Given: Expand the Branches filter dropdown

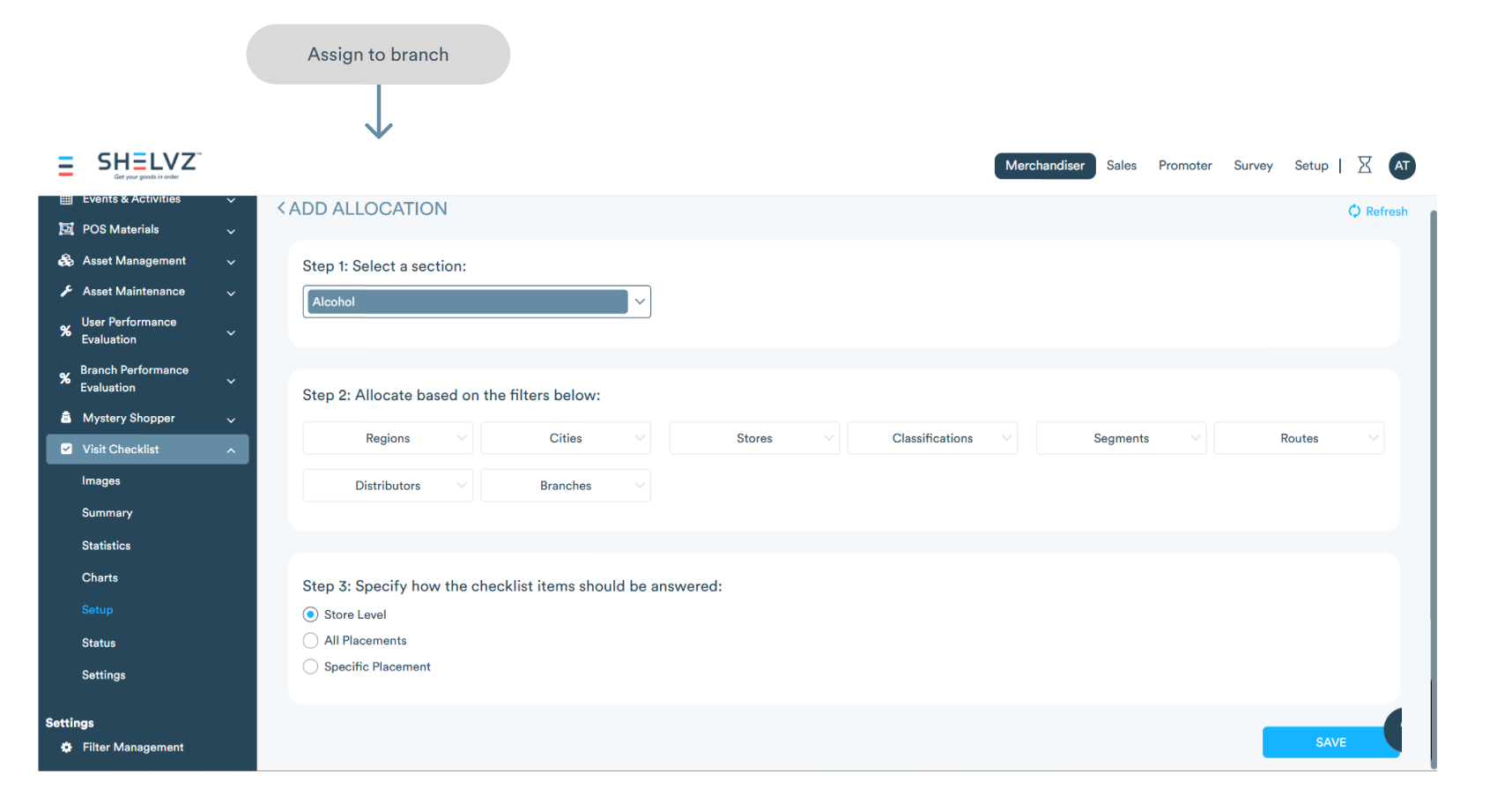Looking at the screenshot, I should [566, 486].
